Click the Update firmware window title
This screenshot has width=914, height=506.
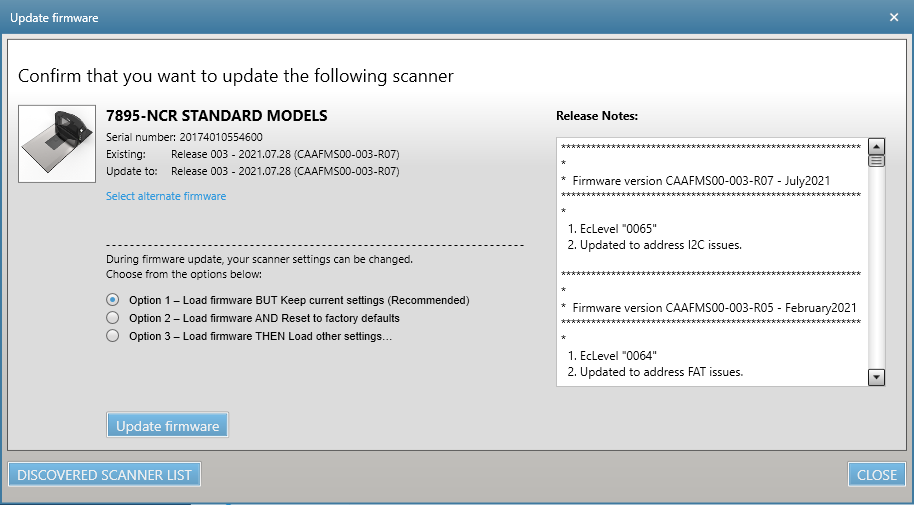pyautogui.click(x=54, y=18)
